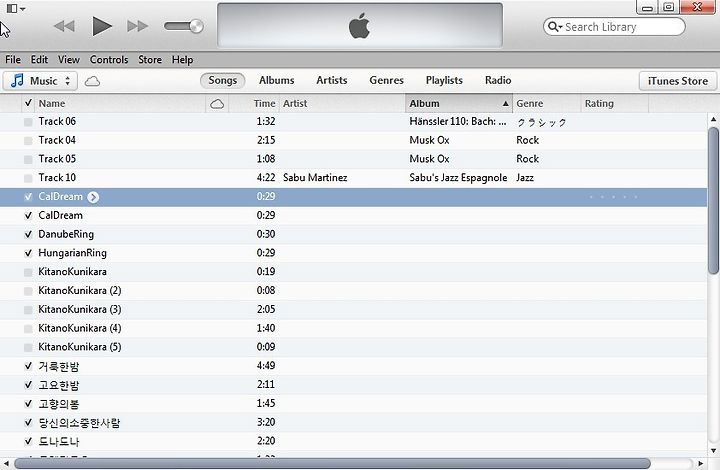Click the horizontal scrollbar right arrow
This screenshot has width=720, height=470.
(x=701, y=464)
